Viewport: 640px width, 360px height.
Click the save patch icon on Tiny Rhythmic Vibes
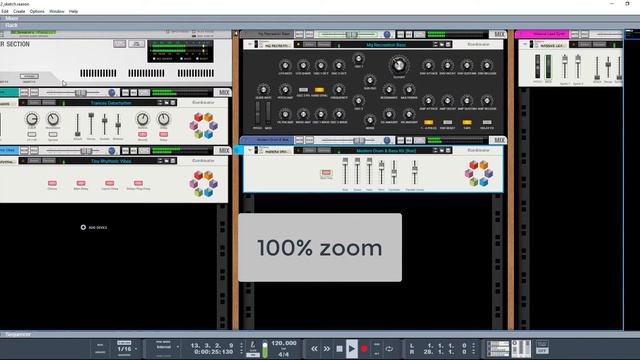coord(173,161)
